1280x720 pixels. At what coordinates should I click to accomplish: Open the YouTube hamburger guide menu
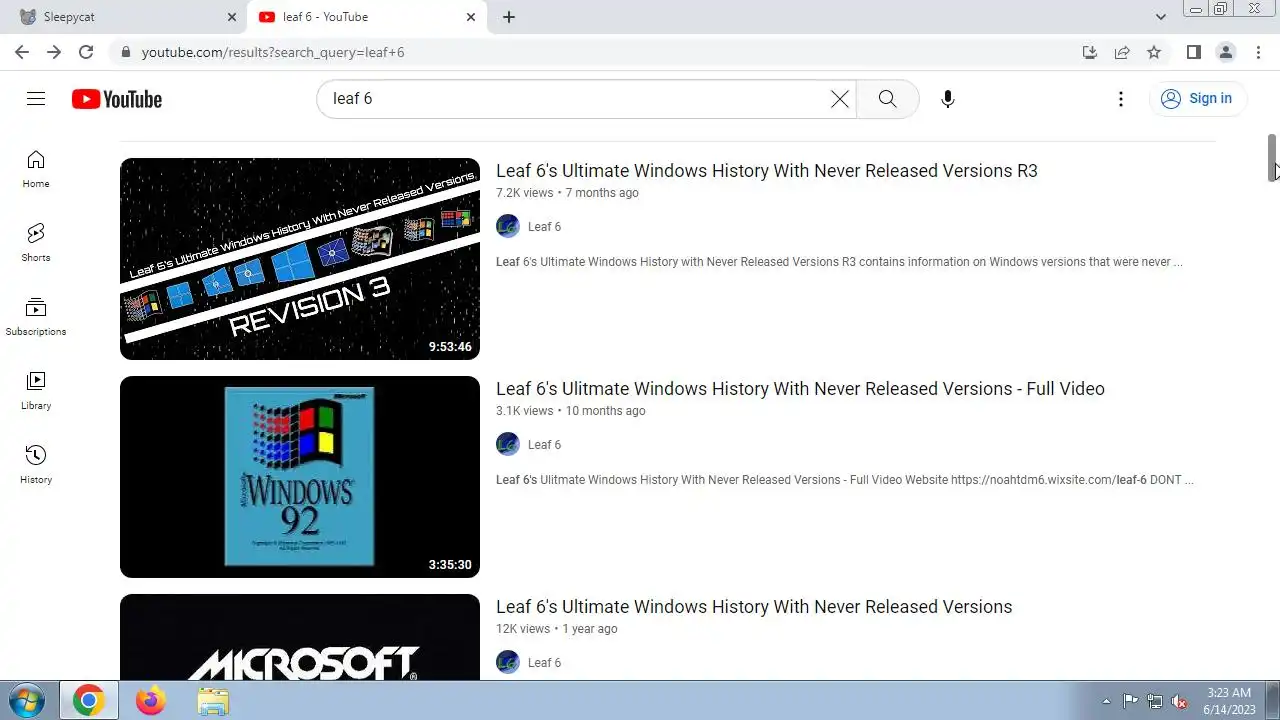[x=36, y=99]
